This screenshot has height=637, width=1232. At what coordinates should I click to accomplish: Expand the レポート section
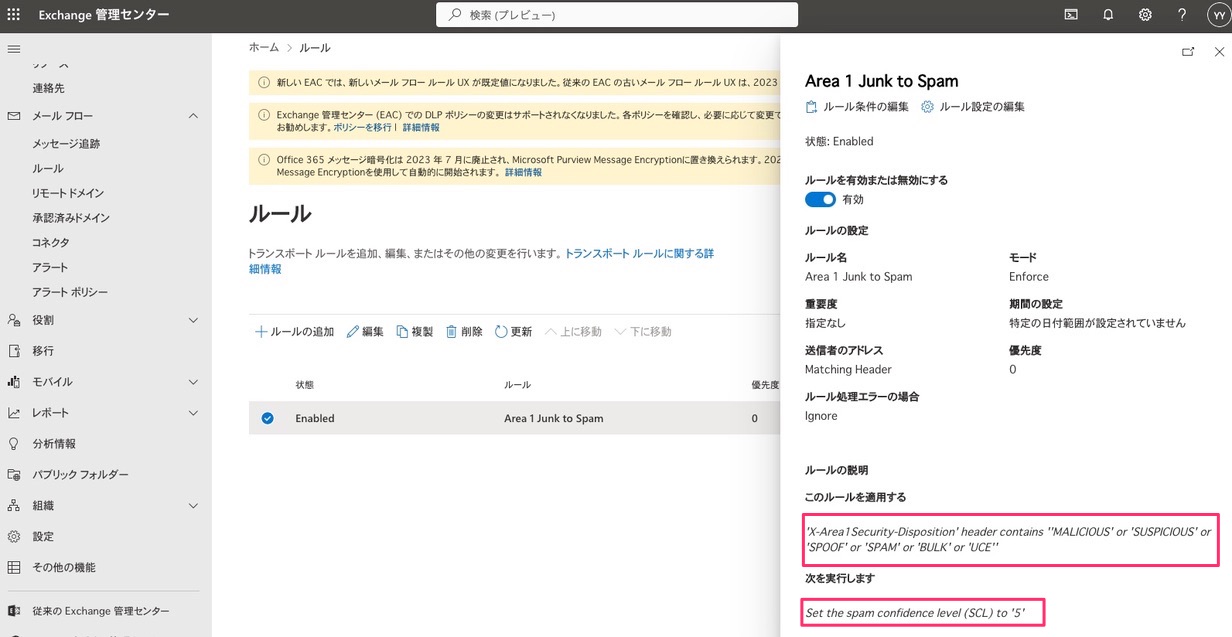click(193, 411)
